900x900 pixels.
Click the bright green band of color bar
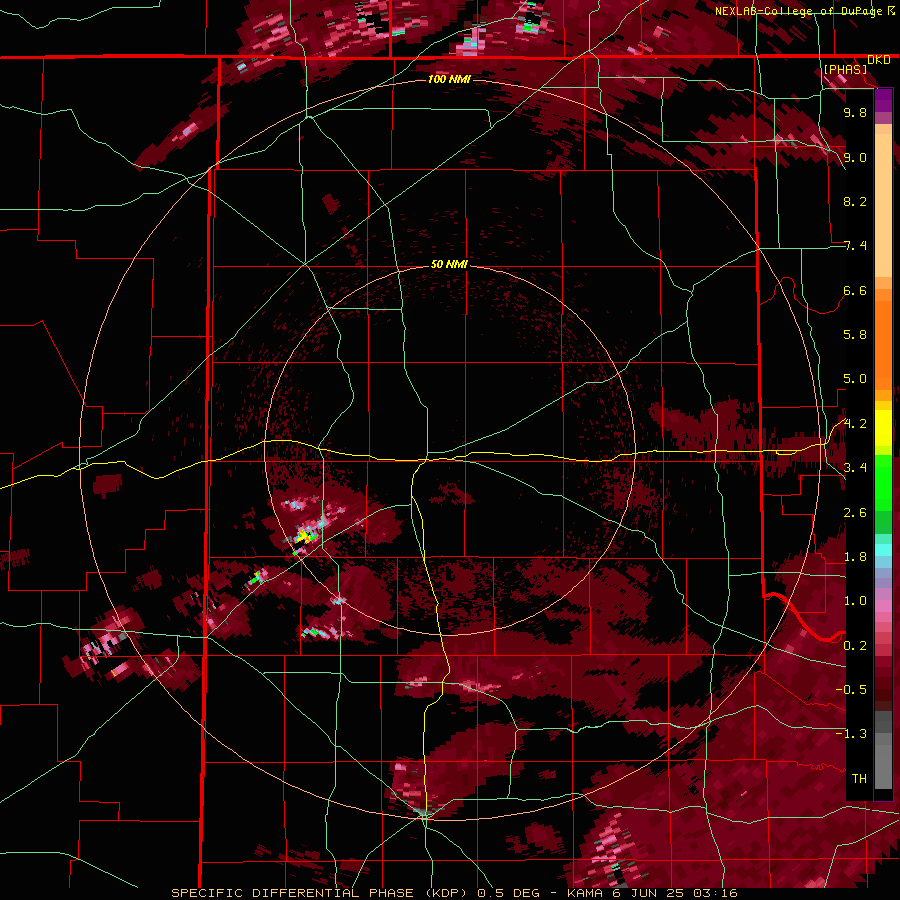click(883, 484)
